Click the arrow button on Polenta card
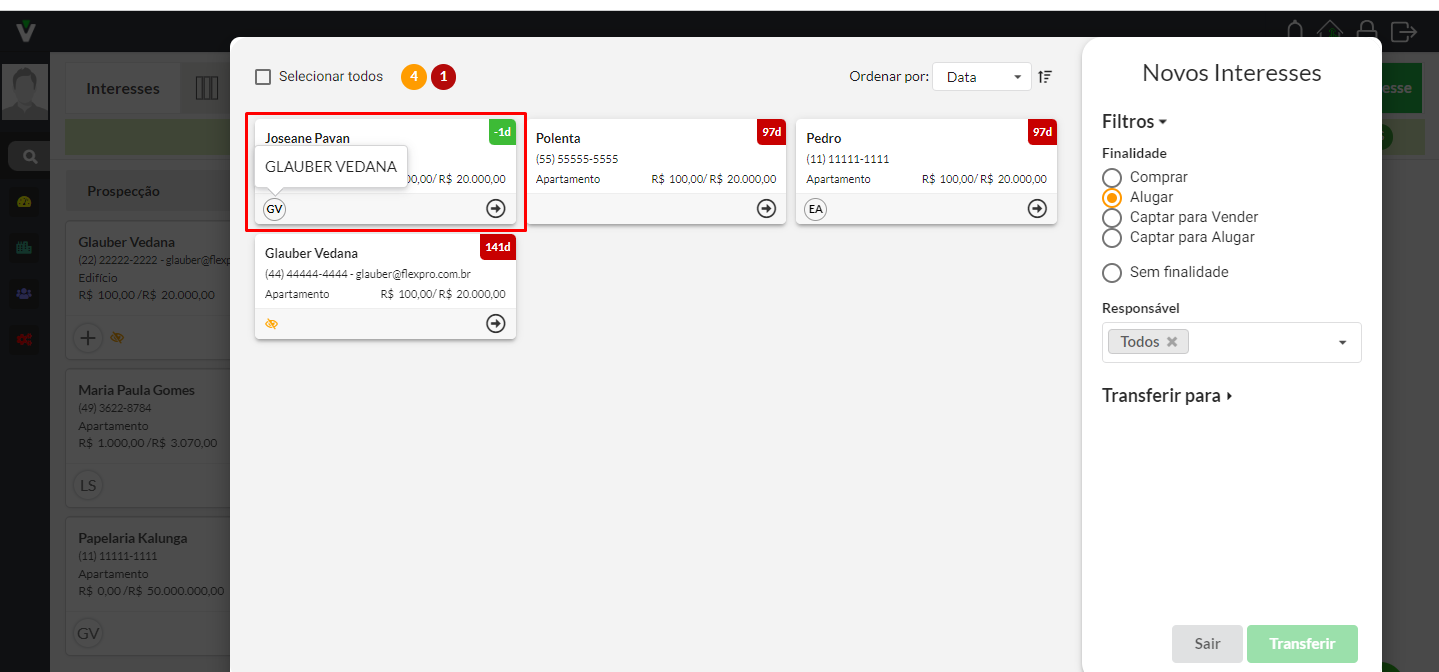 coord(766,209)
